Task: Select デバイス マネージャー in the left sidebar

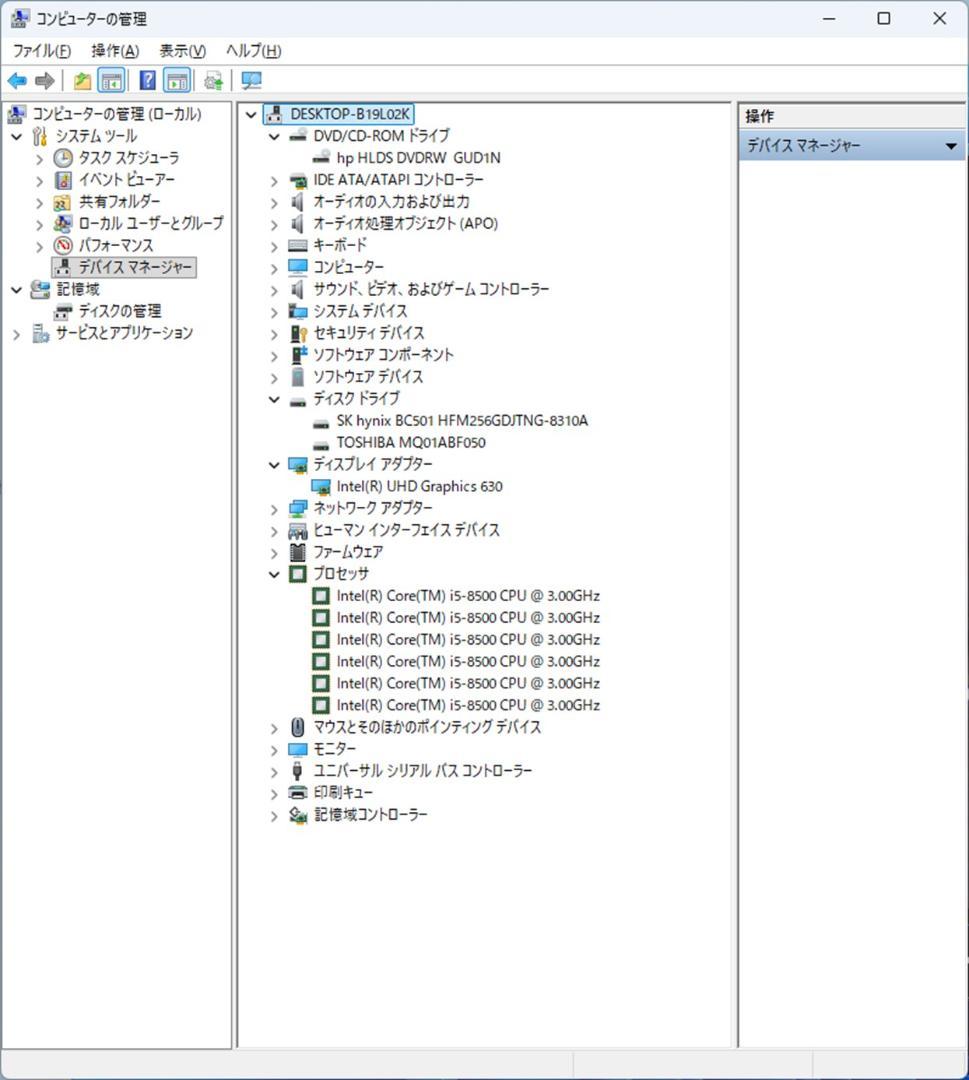Action: pyautogui.click(x=123, y=267)
